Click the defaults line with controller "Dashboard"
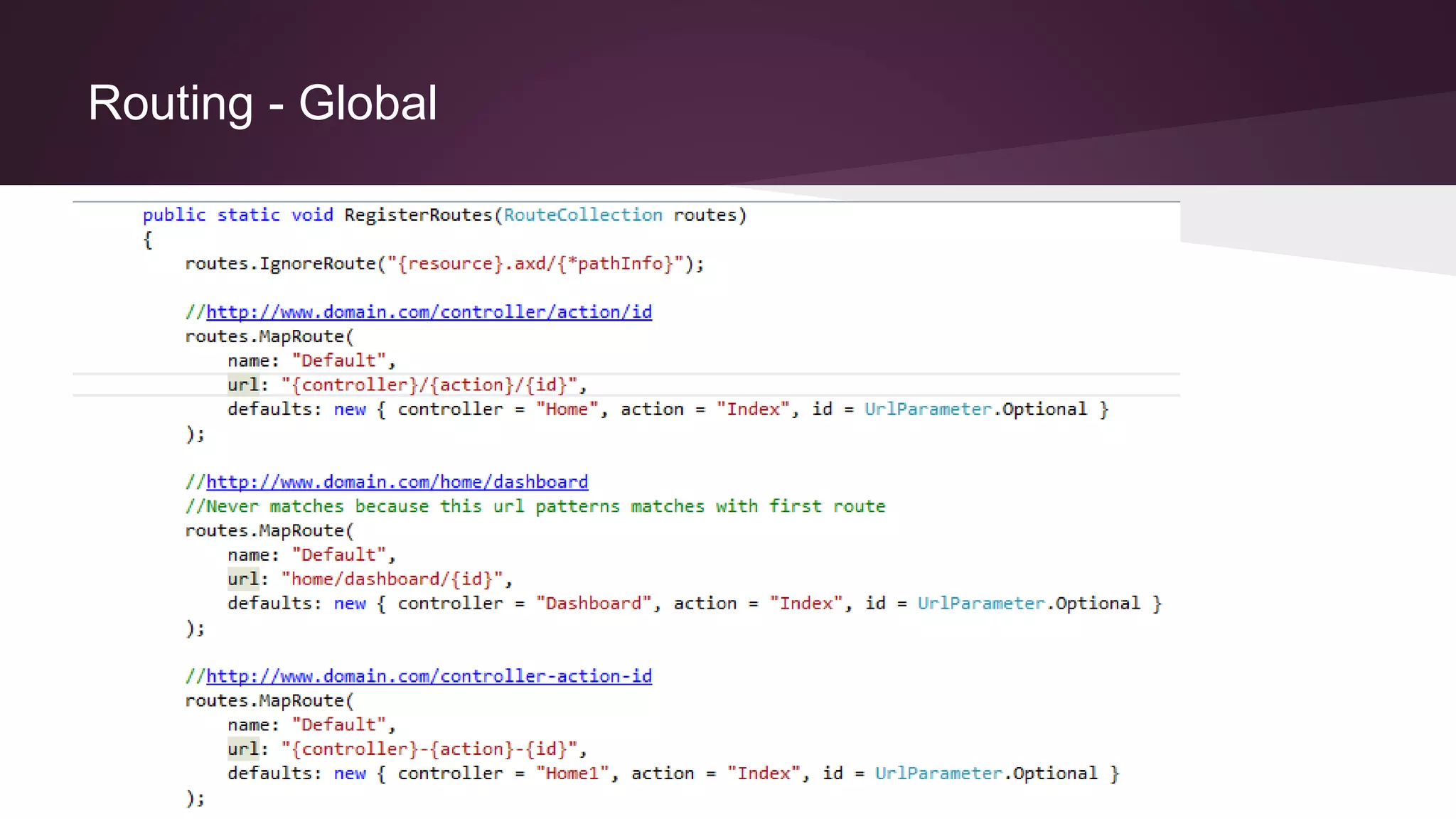1456x819 pixels. click(695, 604)
